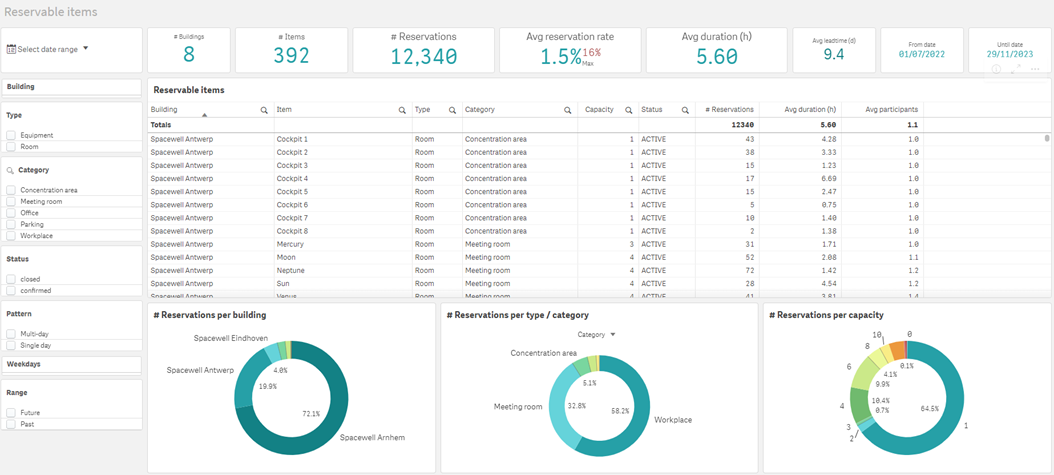Click the Reservable items table scrollbar thumb
This screenshot has height=475, width=1054.
point(1047,138)
